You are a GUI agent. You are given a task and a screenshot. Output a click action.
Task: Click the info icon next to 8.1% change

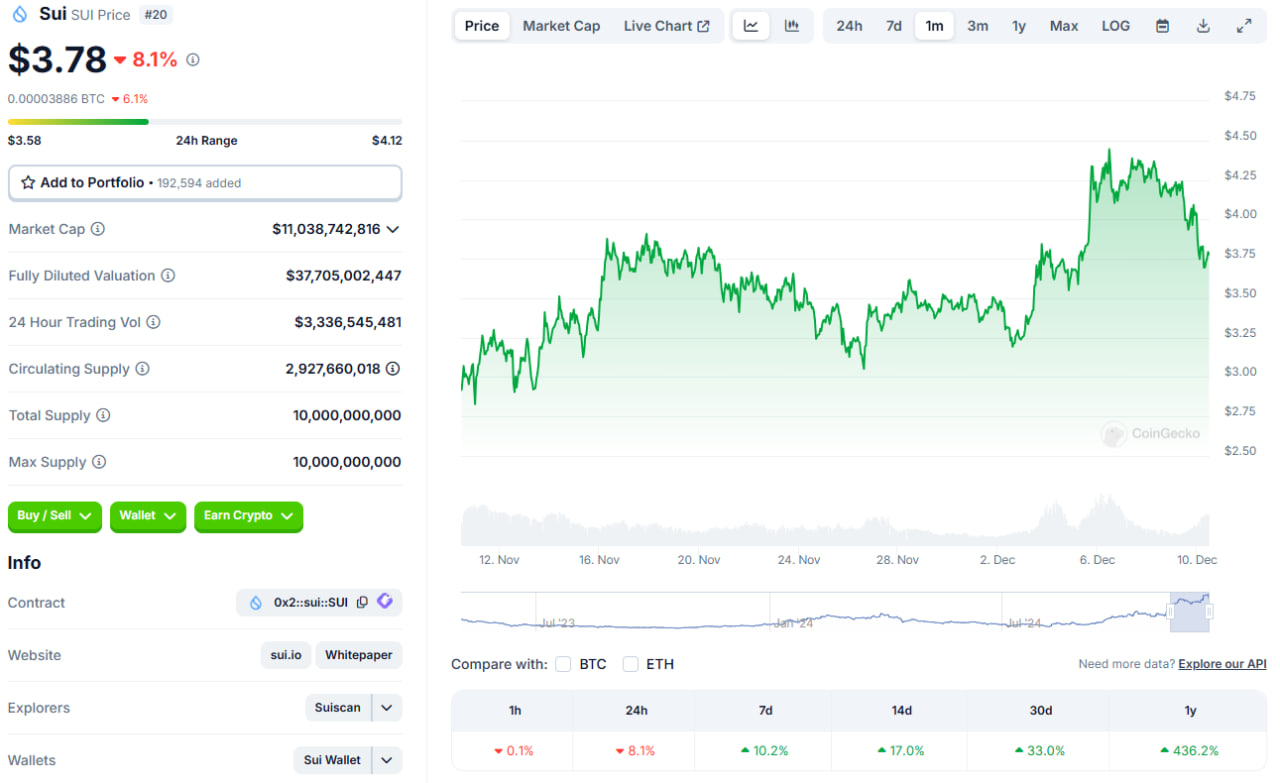[193, 60]
